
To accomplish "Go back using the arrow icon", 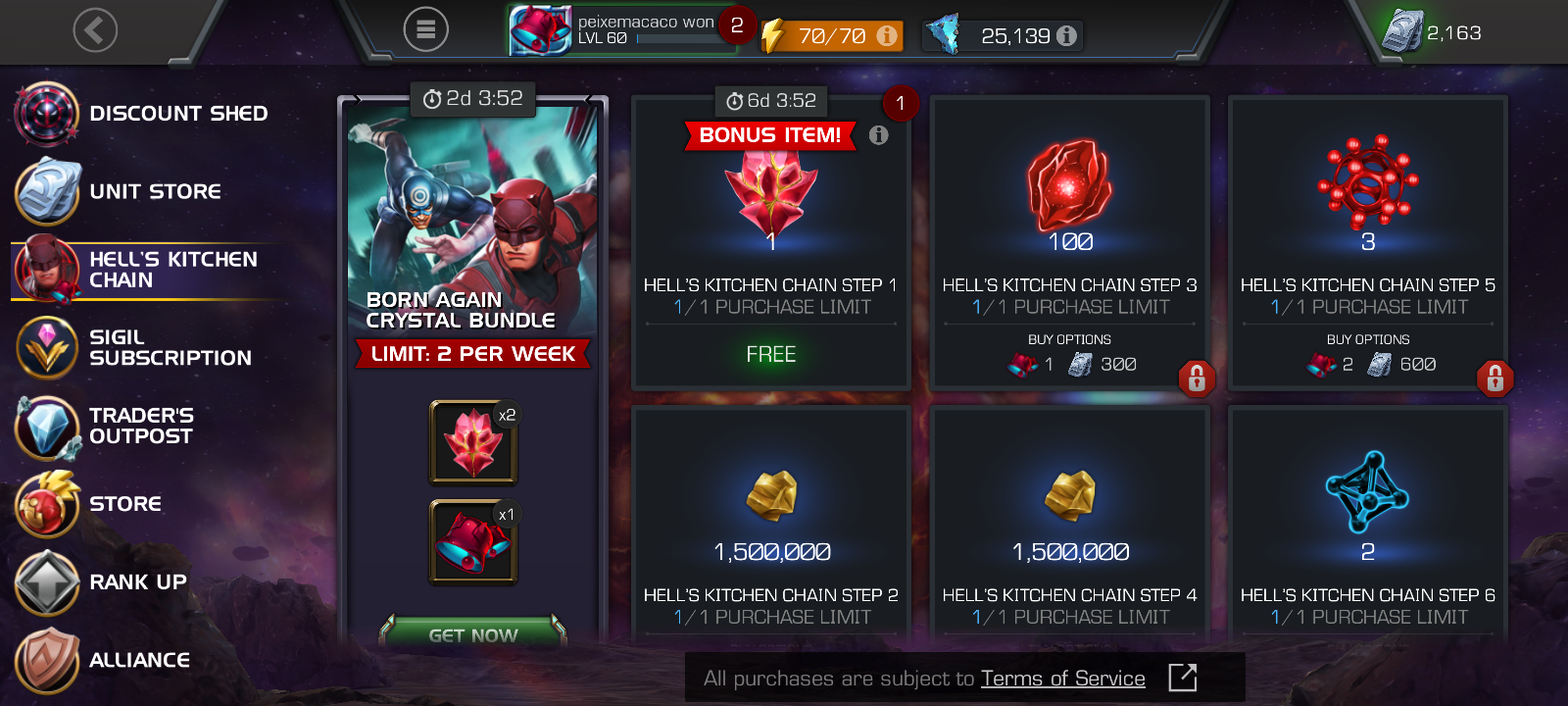I will 95,30.
